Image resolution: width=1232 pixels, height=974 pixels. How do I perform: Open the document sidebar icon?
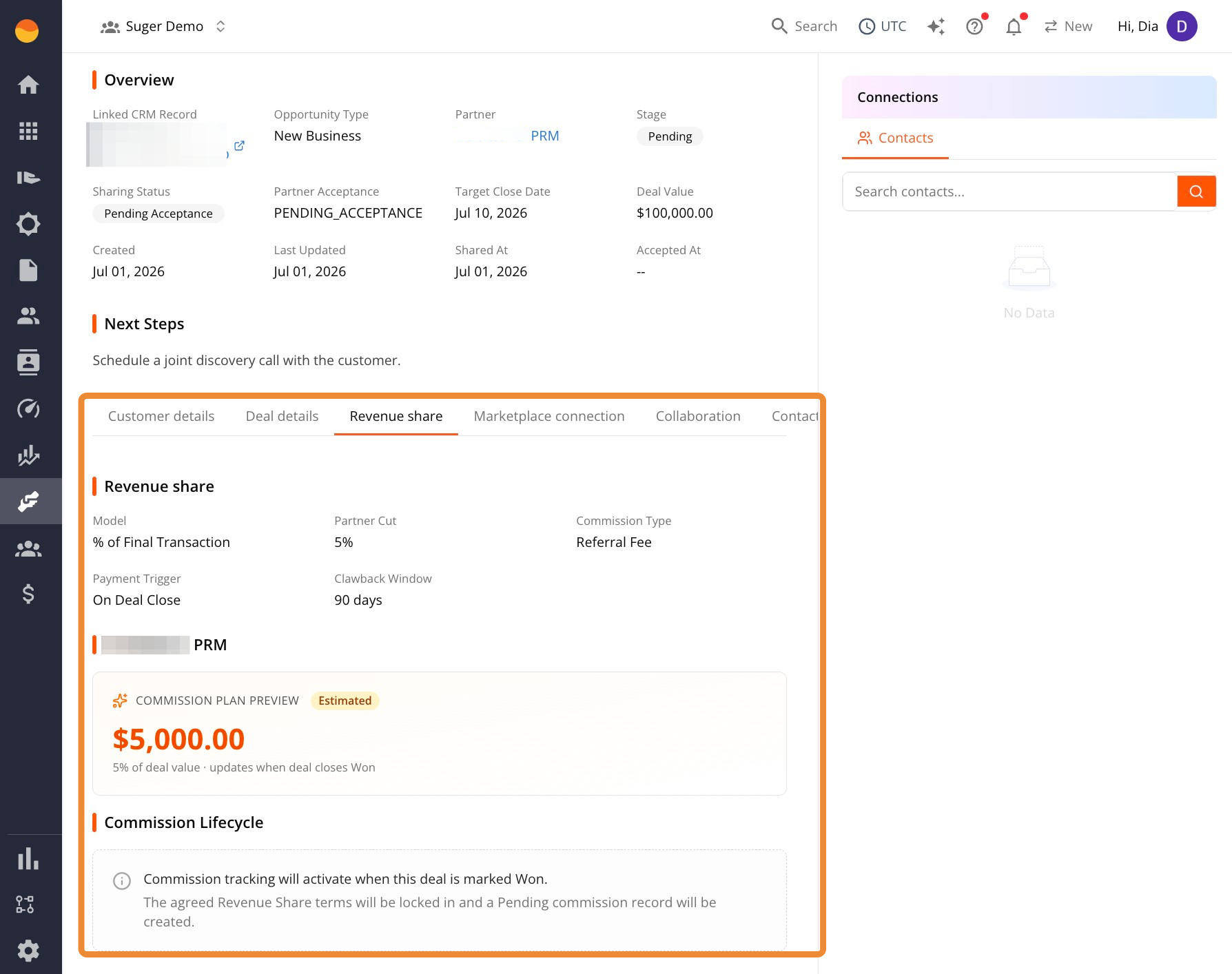point(28,270)
